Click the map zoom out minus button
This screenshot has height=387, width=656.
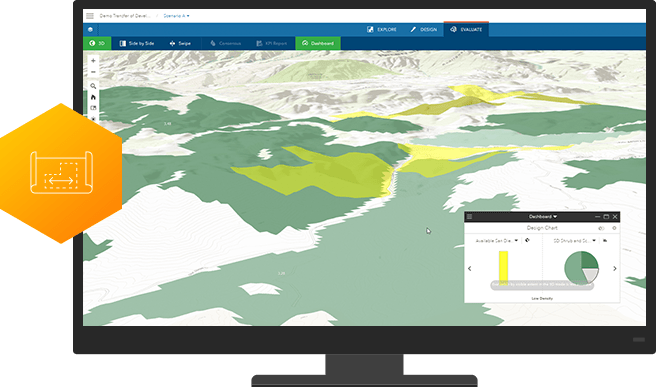point(93,72)
